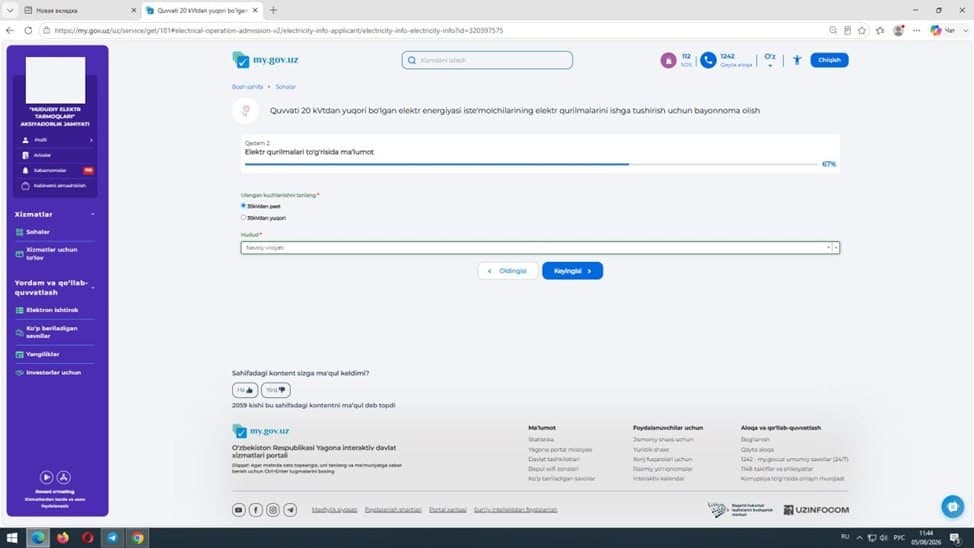This screenshot has height=548, width=974.
Task: Click the play icon at sidebar bottom
Action: tap(47, 477)
